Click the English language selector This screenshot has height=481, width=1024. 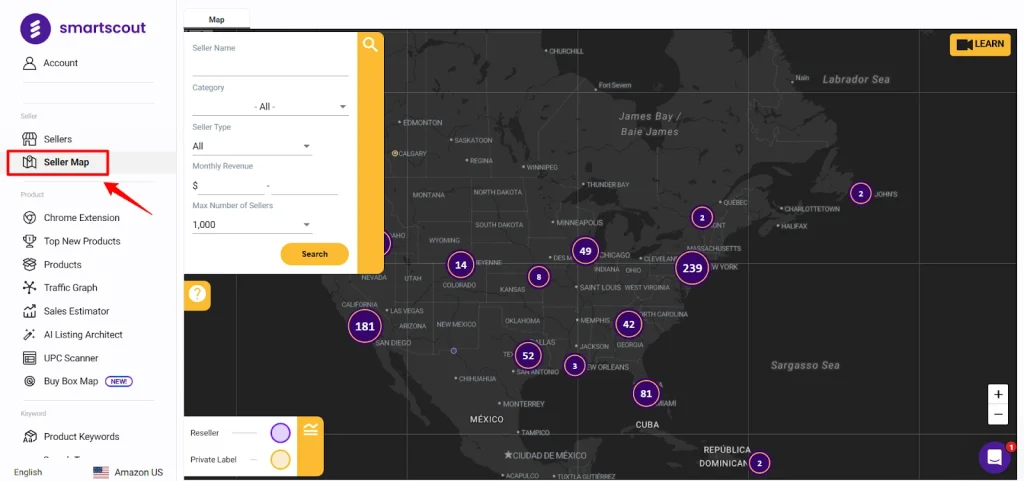[28, 473]
